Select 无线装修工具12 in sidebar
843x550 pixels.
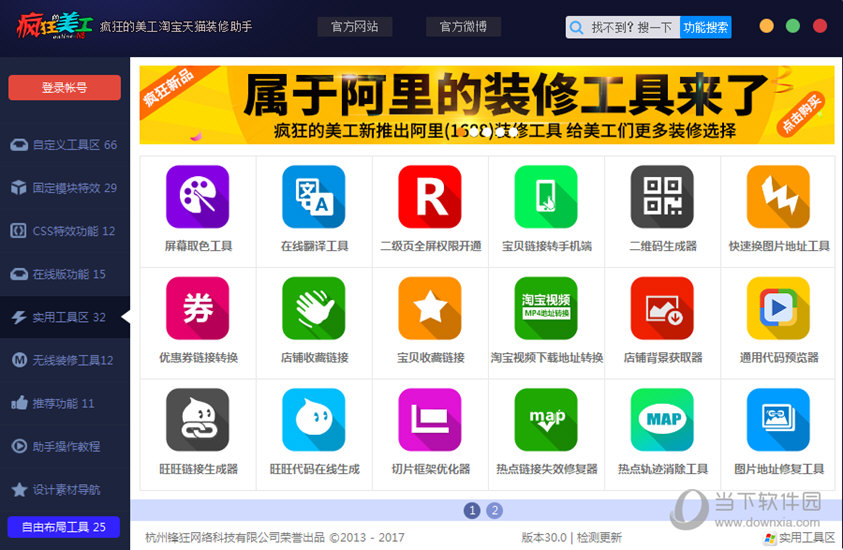tap(65, 360)
